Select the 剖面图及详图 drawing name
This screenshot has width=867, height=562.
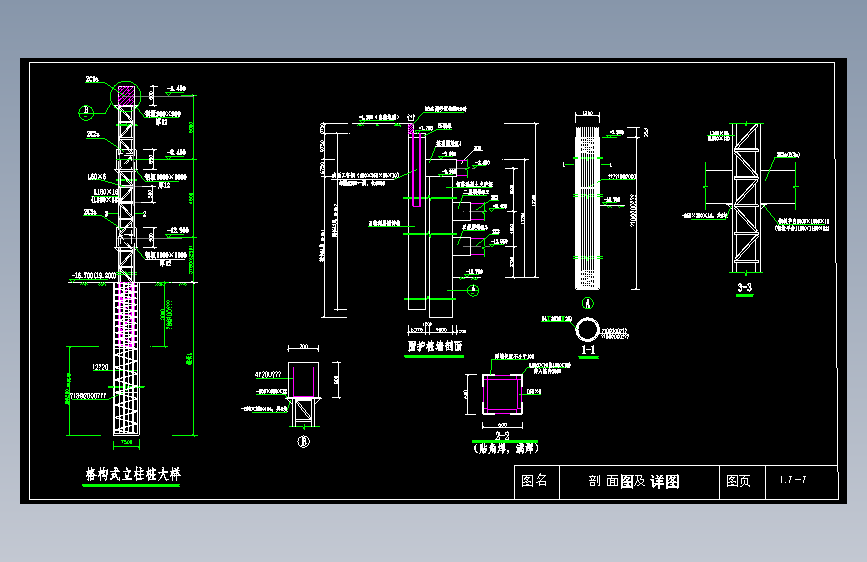point(634,481)
